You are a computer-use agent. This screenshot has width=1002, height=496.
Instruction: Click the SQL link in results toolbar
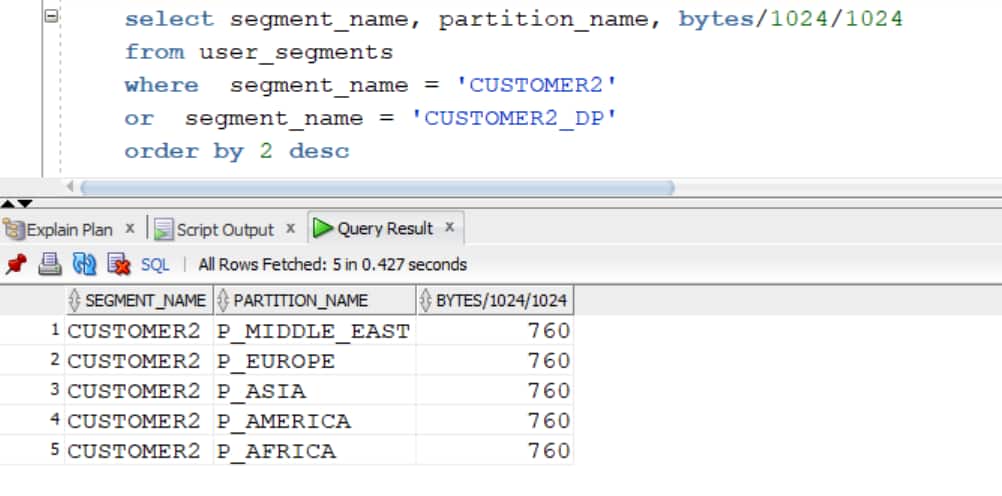pyautogui.click(x=155, y=265)
